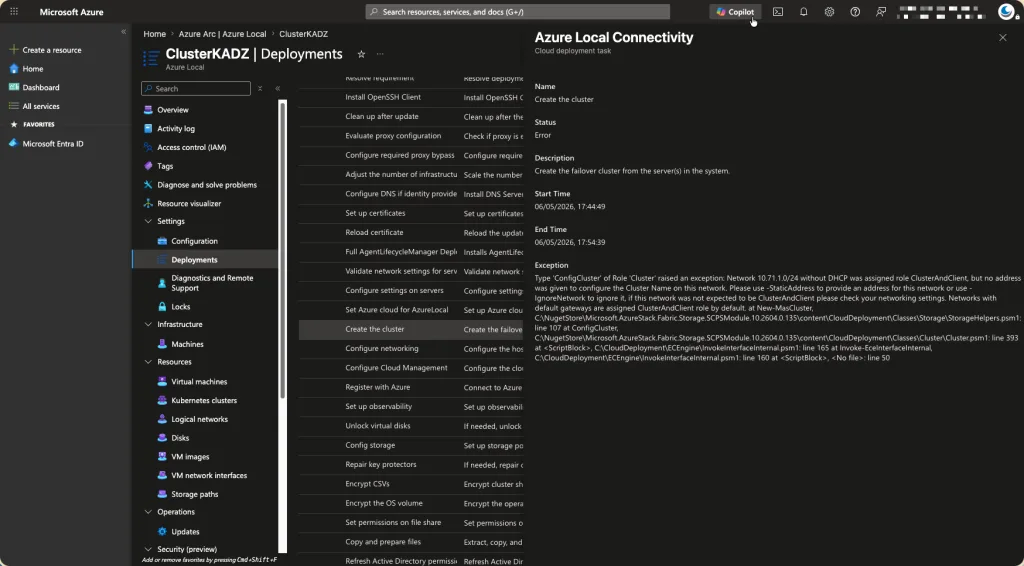The width and height of the screenshot is (1024, 566).
Task: Open portal settings gear
Action: [x=829, y=12]
